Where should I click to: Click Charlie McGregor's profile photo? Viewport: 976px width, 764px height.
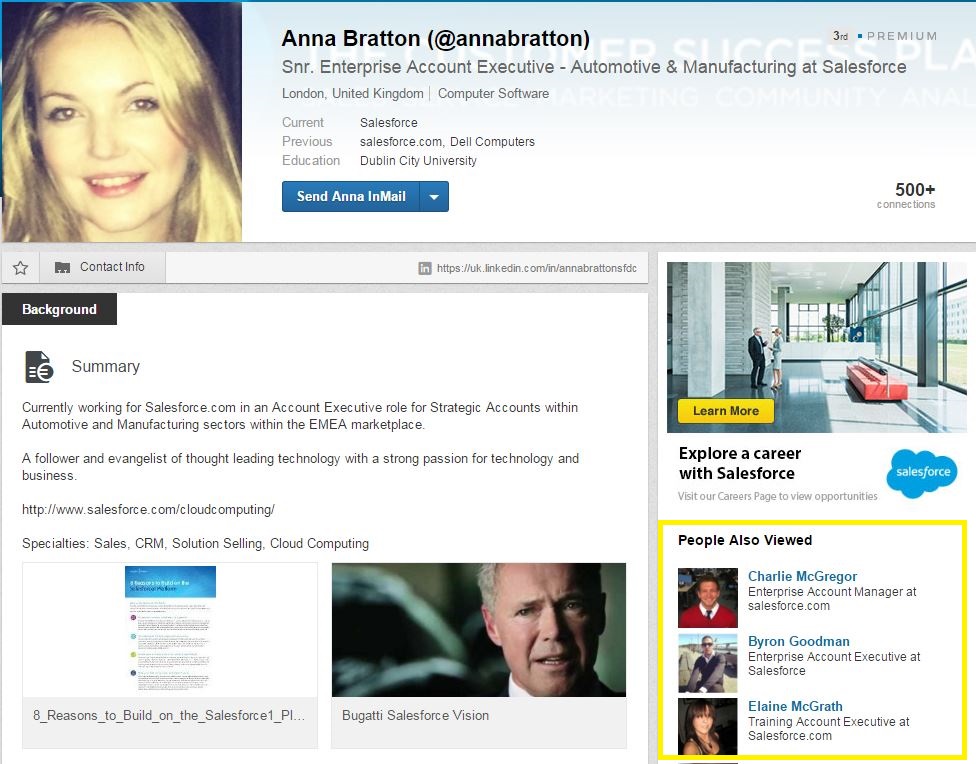pyautogui.click(x=708, y=598)
